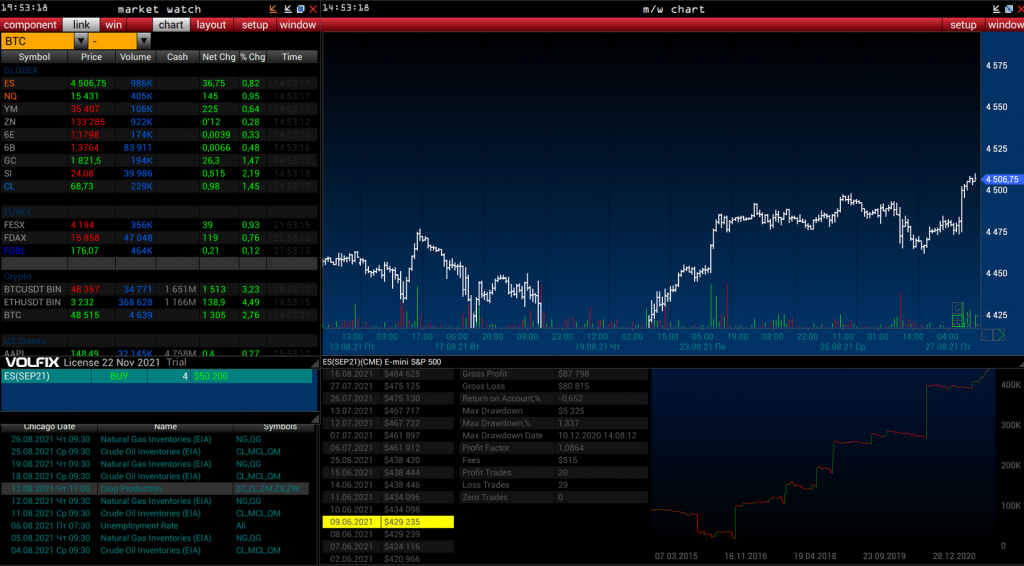The width and height of the screenshot is (1024, 566).
Task: Click restore window icon in market watch title
Action: tap(299, 9)
